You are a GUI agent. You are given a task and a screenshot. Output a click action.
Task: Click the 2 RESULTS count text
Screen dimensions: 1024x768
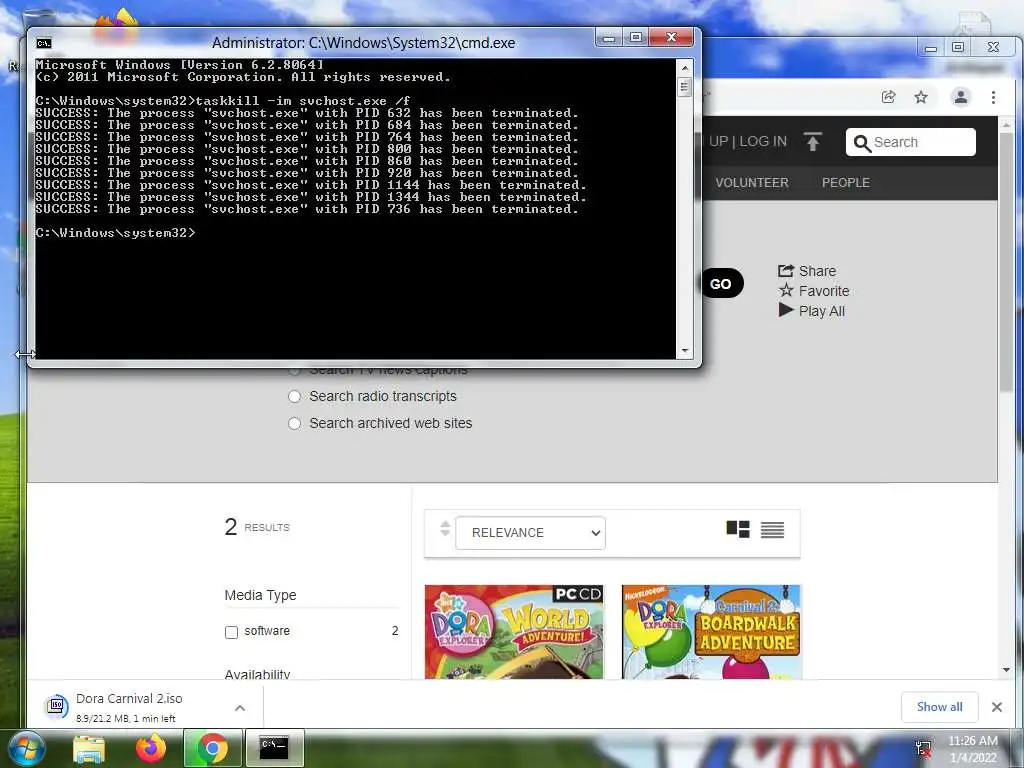pyautogui.click(x=257, y=526)
